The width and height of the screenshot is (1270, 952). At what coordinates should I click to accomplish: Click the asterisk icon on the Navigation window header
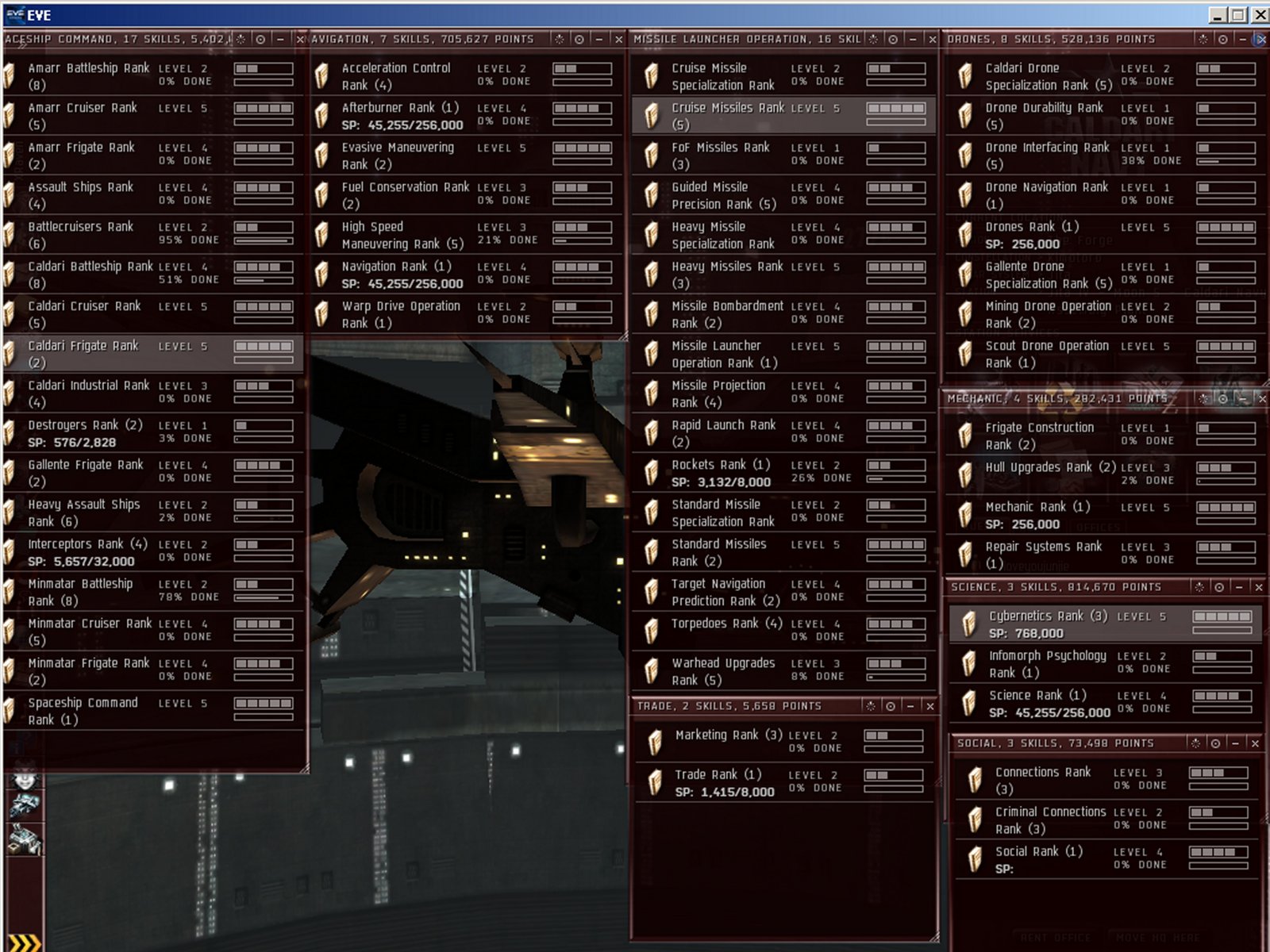pos(559,39)
